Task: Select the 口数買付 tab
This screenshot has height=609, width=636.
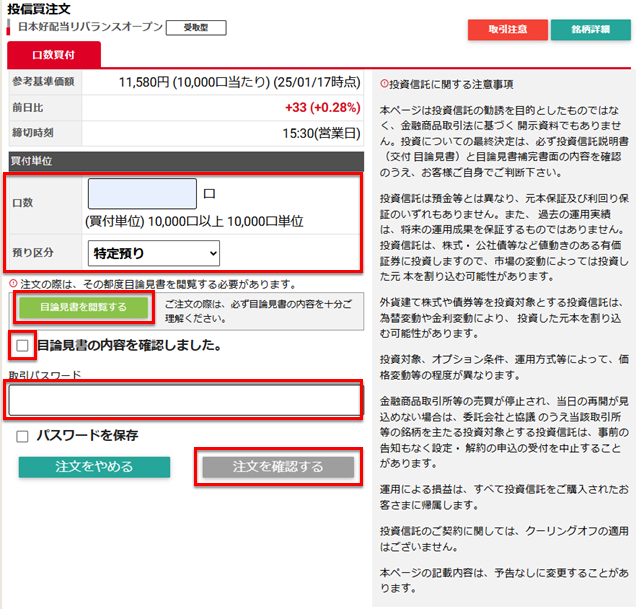Action: [54, 55]
